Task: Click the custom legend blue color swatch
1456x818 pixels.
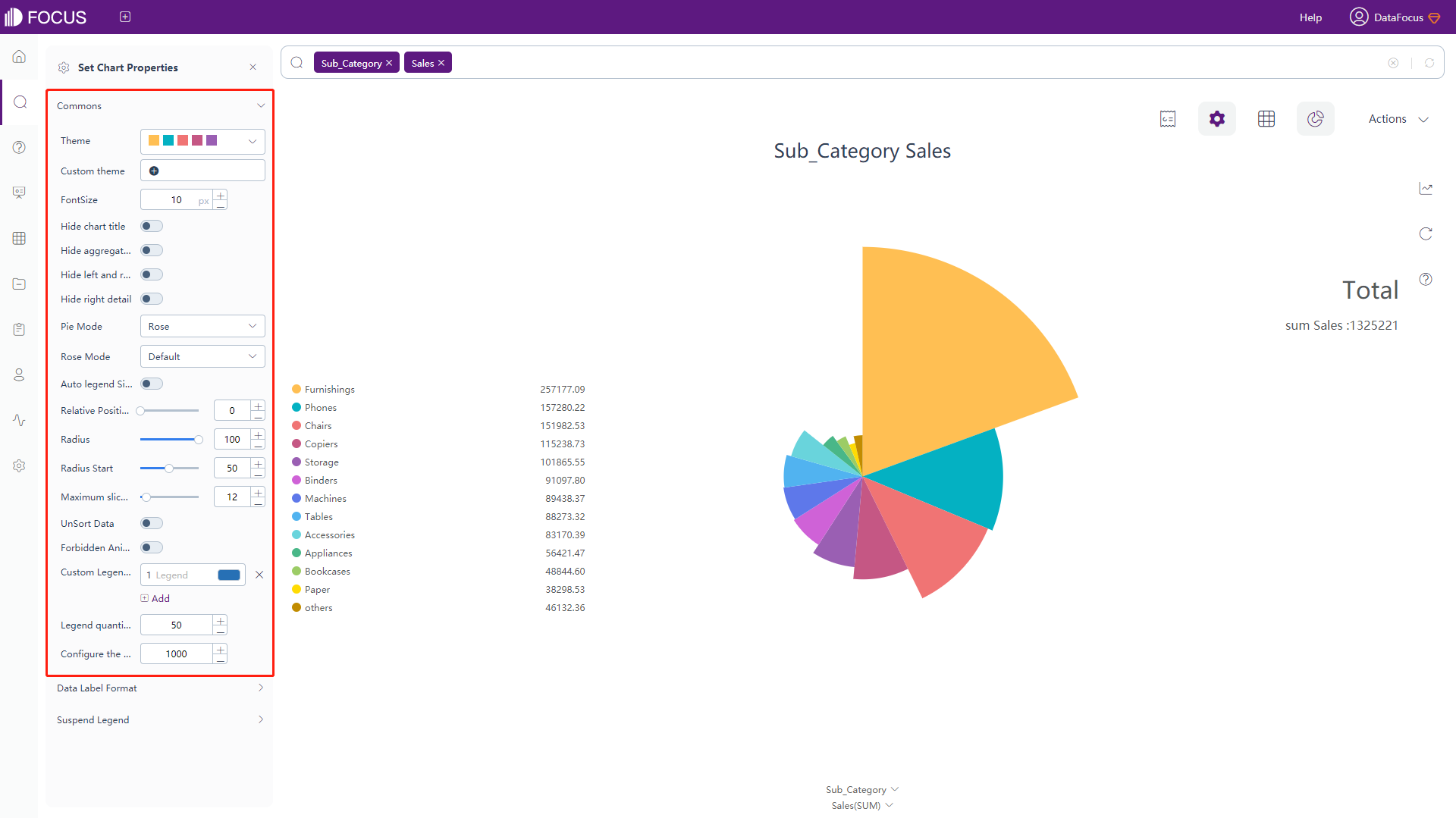Action: click(229, 575)
